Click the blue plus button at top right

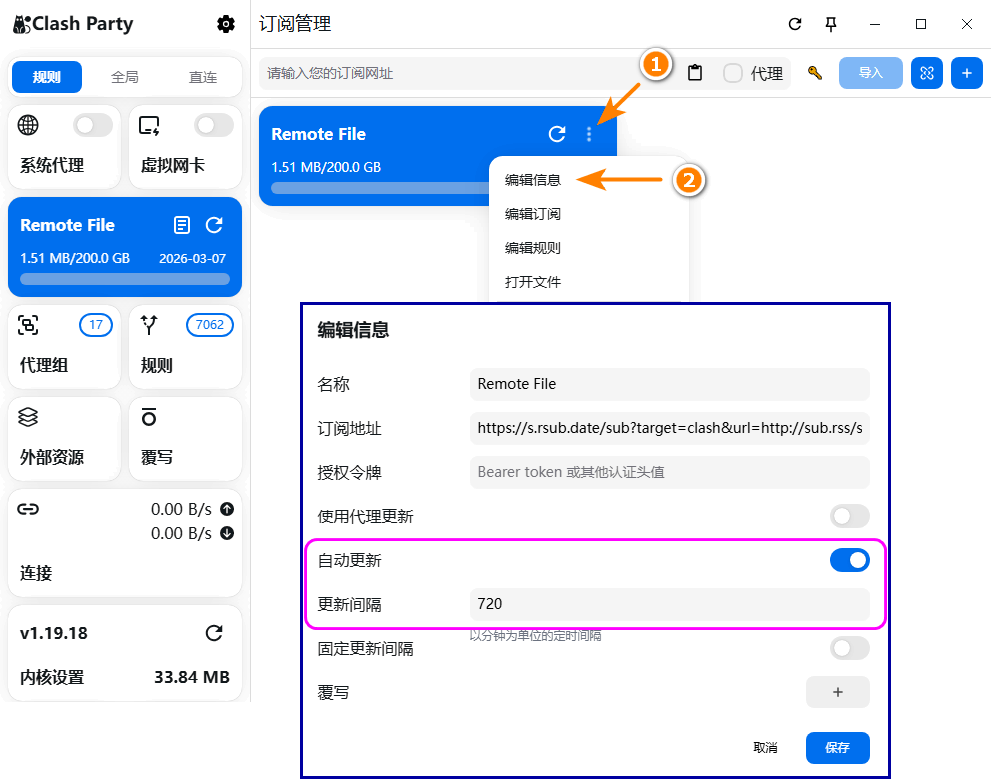(966, 73)
